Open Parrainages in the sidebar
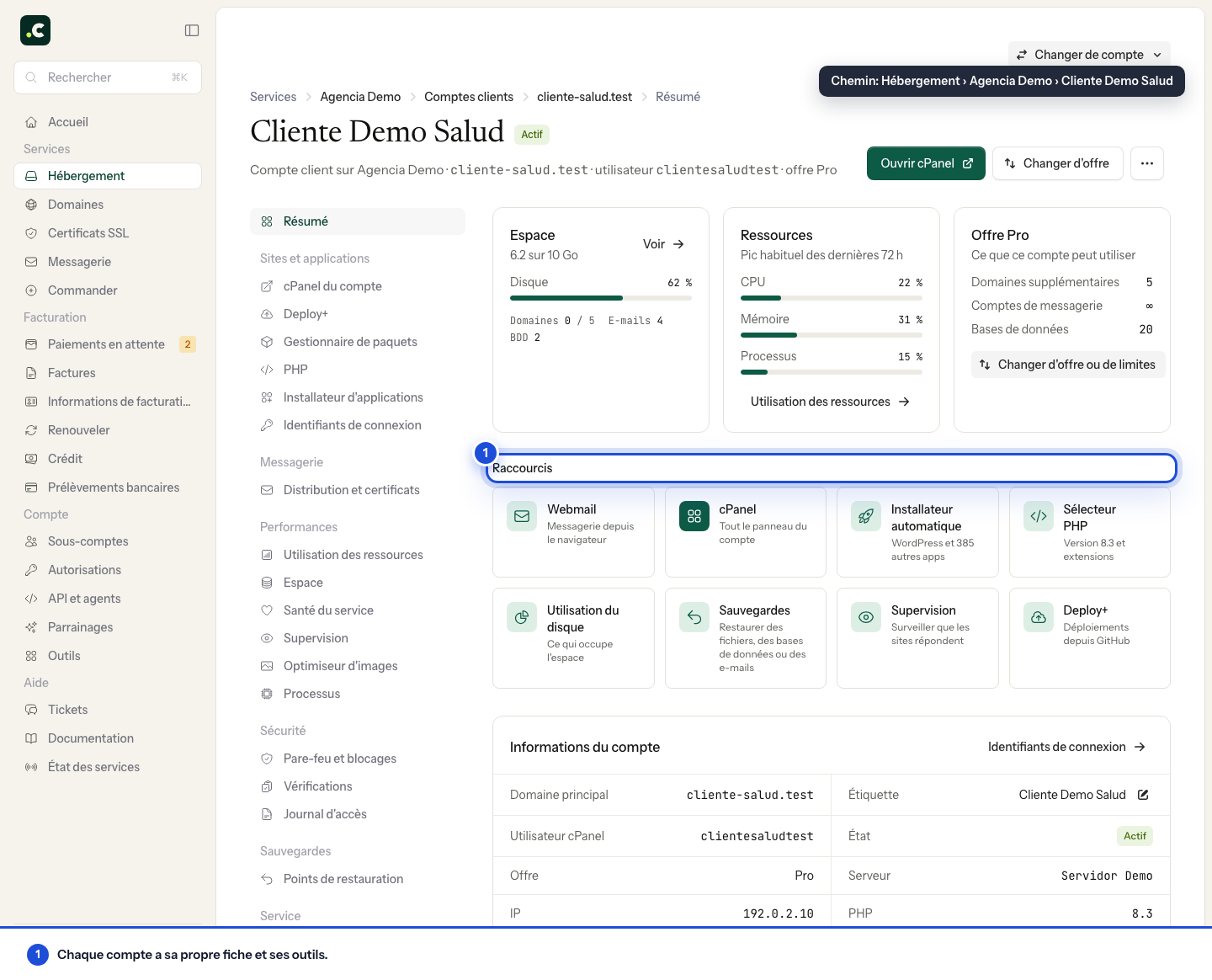This screenshot has width=1212, height=980. (x=108, y=627)
